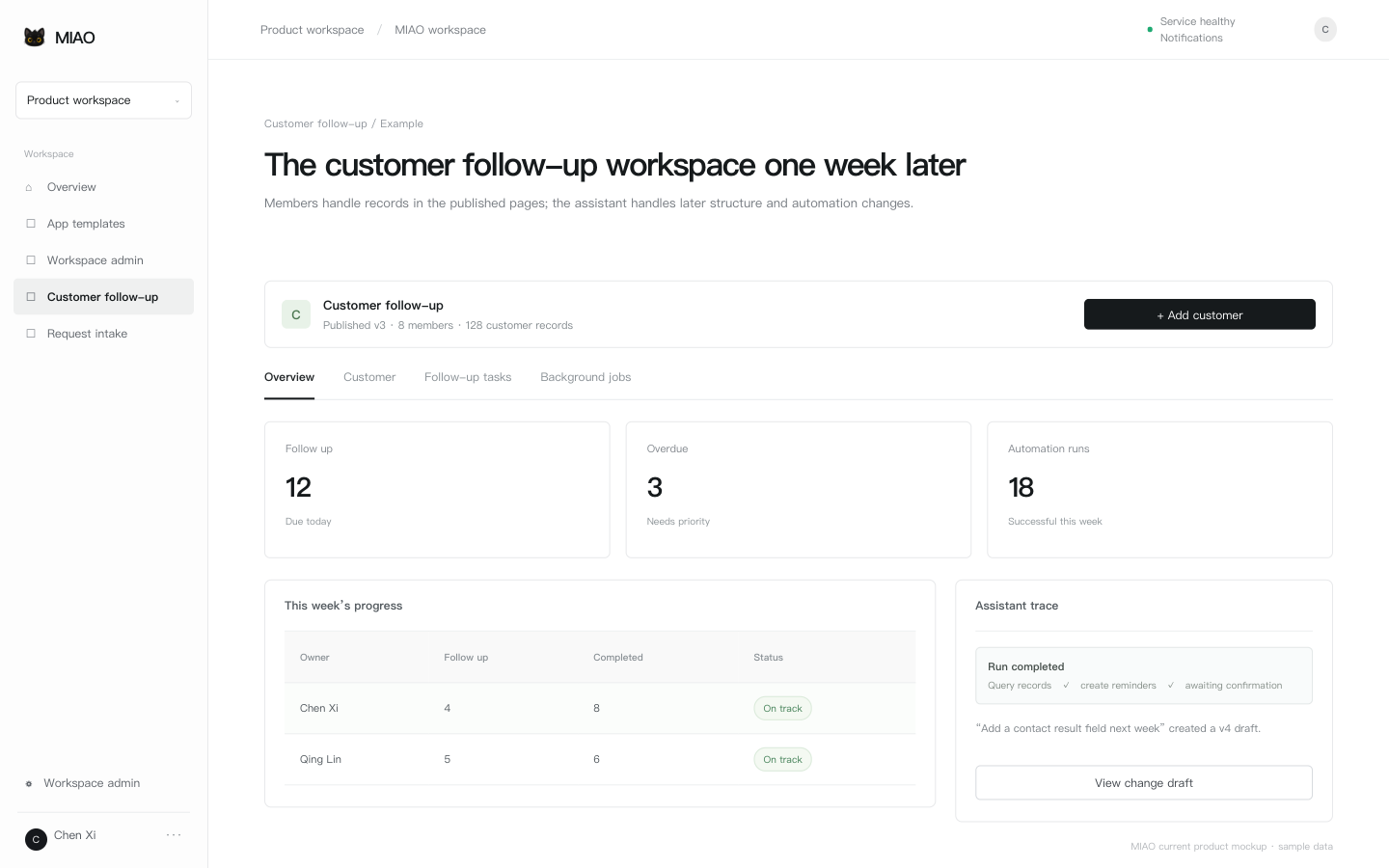The height and width of the screenshot is (868, 1389).
Task: Click 'Customer follow-up / Example' breadcrumb text
Action: point(343,123)
